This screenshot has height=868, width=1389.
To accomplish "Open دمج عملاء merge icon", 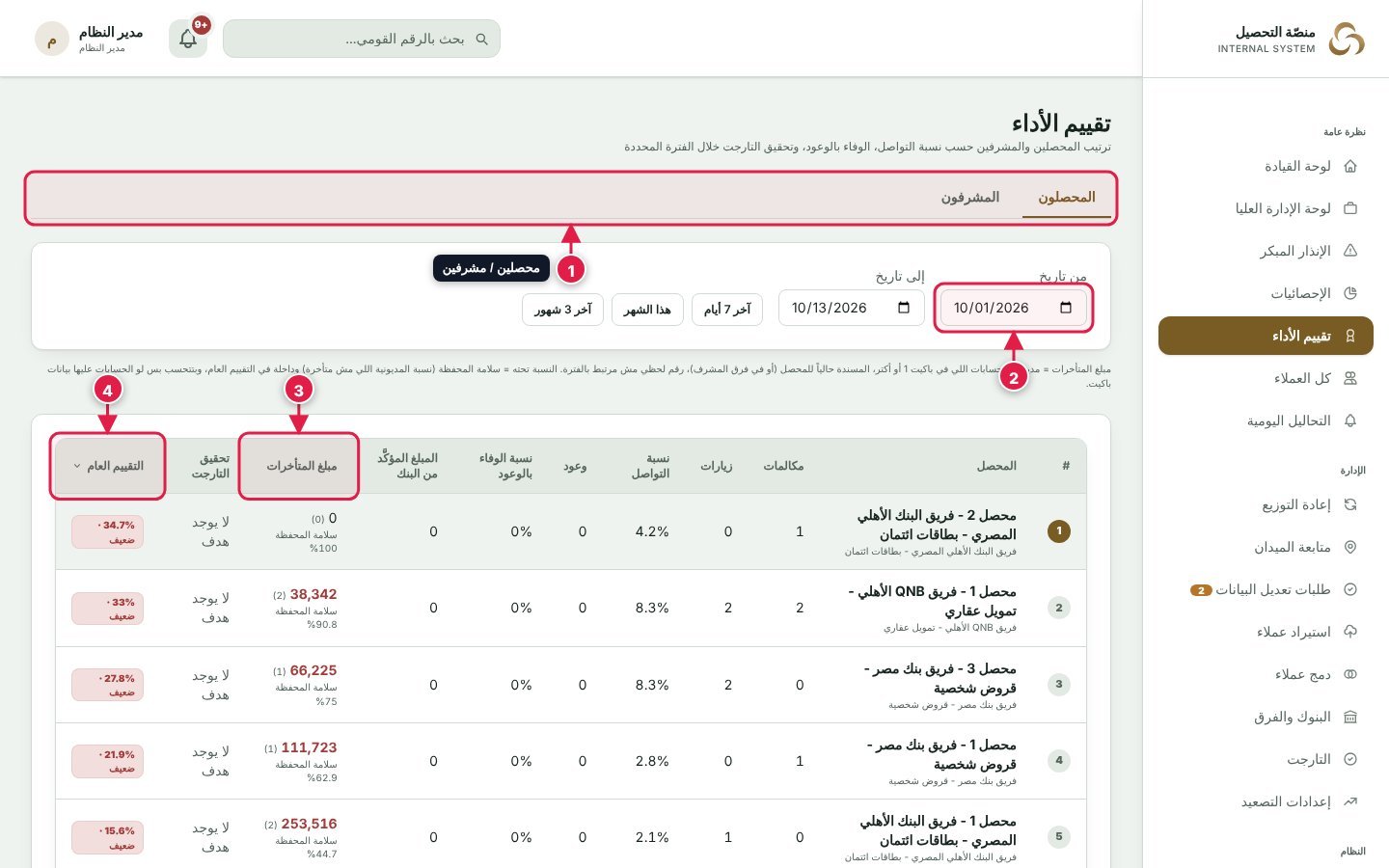I will point(1350,674).
